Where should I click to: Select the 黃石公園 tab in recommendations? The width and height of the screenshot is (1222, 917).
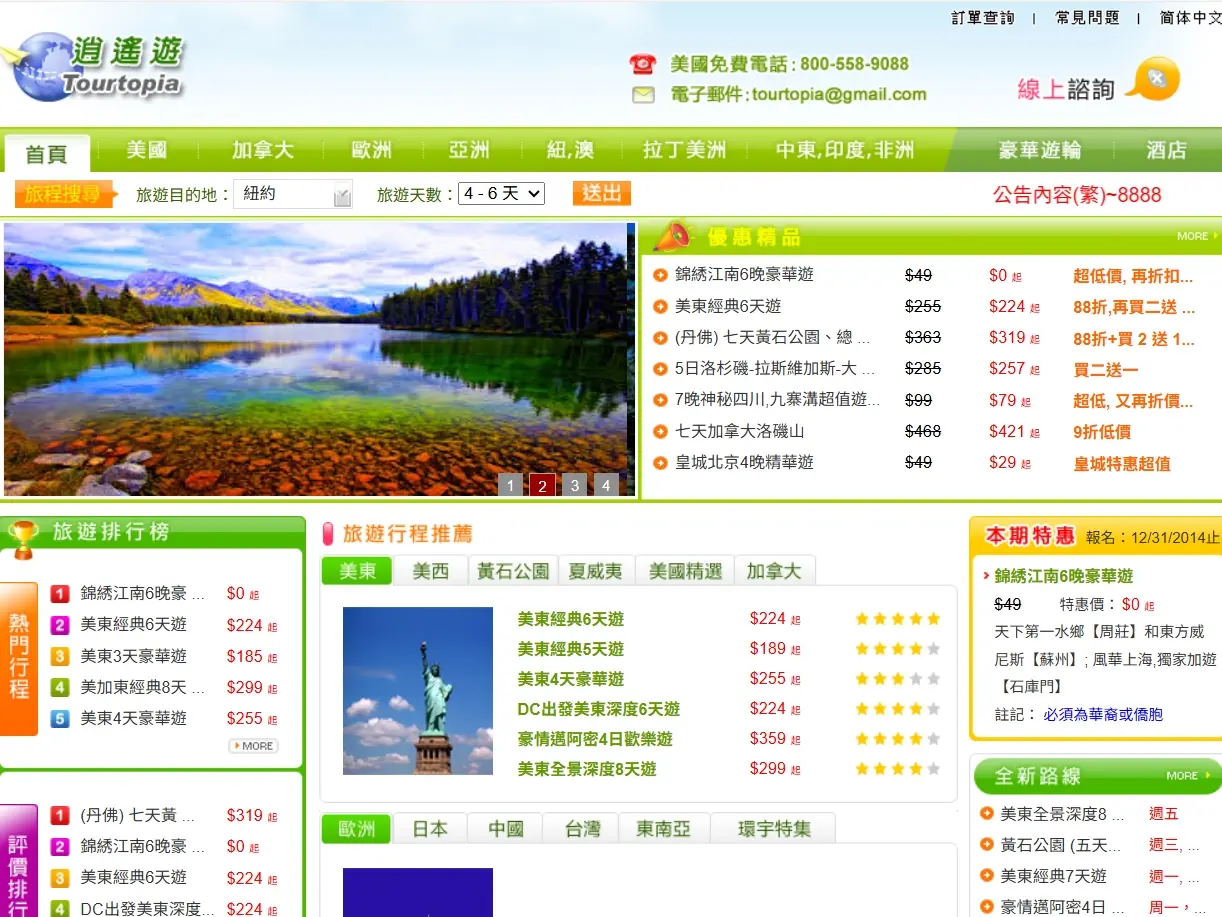click(x=512, y=571)
